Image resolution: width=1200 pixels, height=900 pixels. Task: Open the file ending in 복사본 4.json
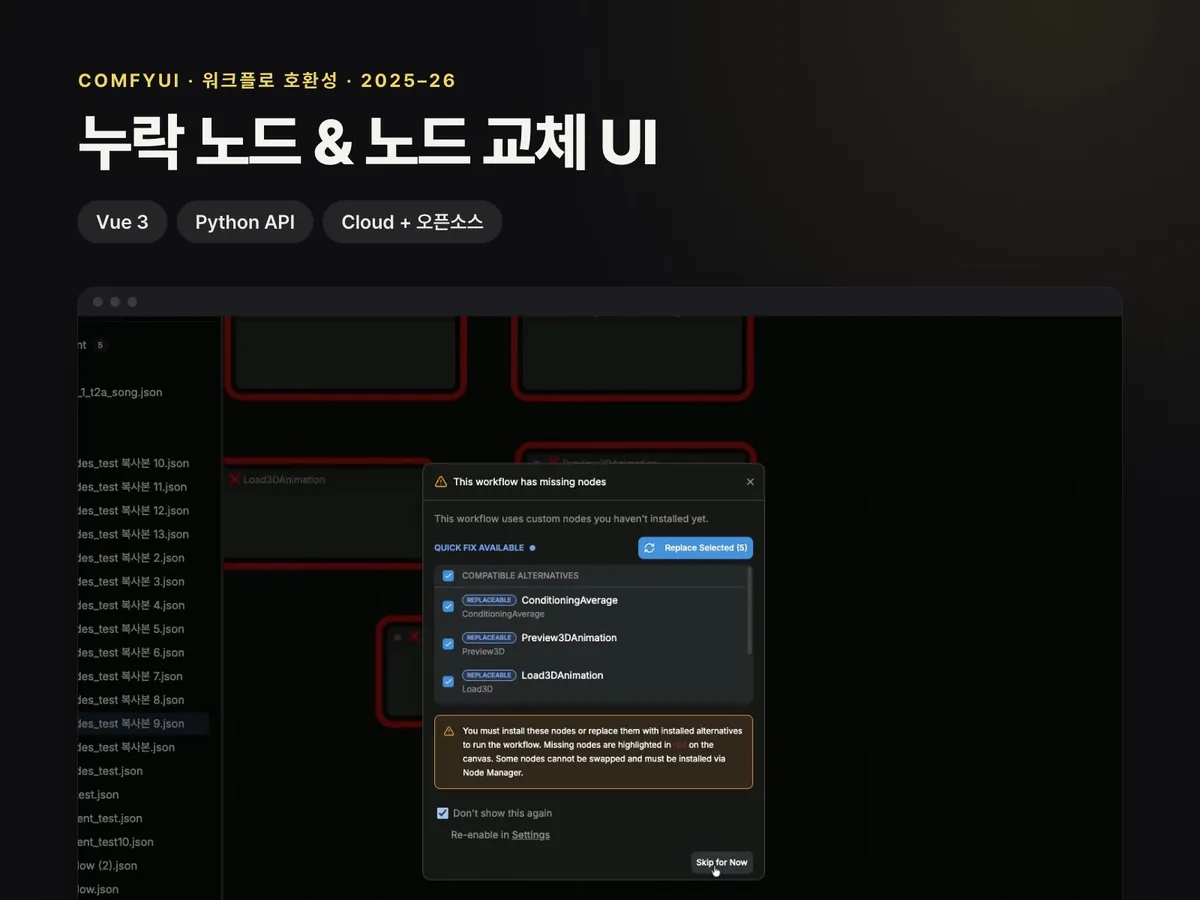(132, 605)
